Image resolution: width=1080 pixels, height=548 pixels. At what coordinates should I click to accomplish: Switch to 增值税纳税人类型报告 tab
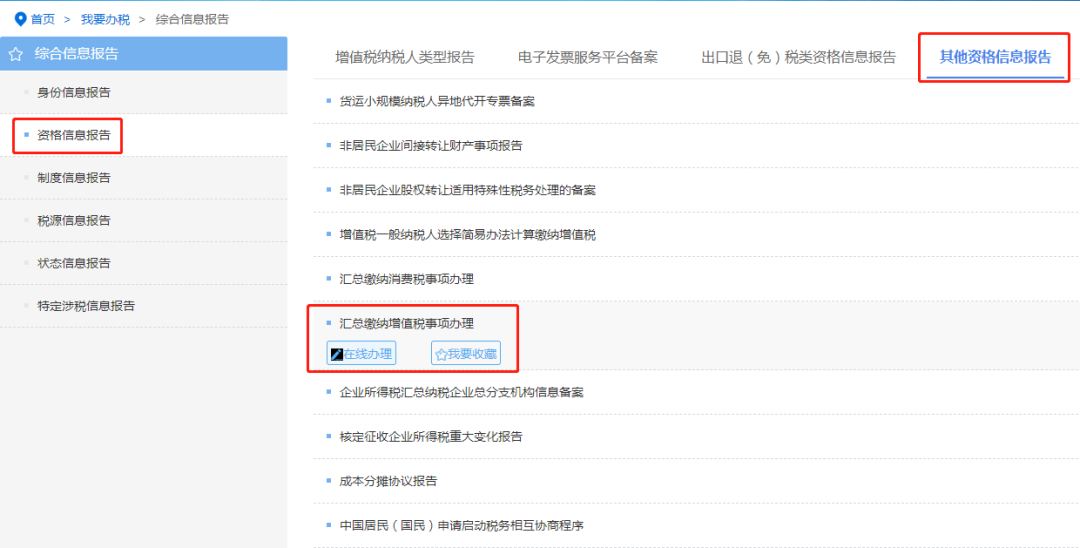coord(405,57)
